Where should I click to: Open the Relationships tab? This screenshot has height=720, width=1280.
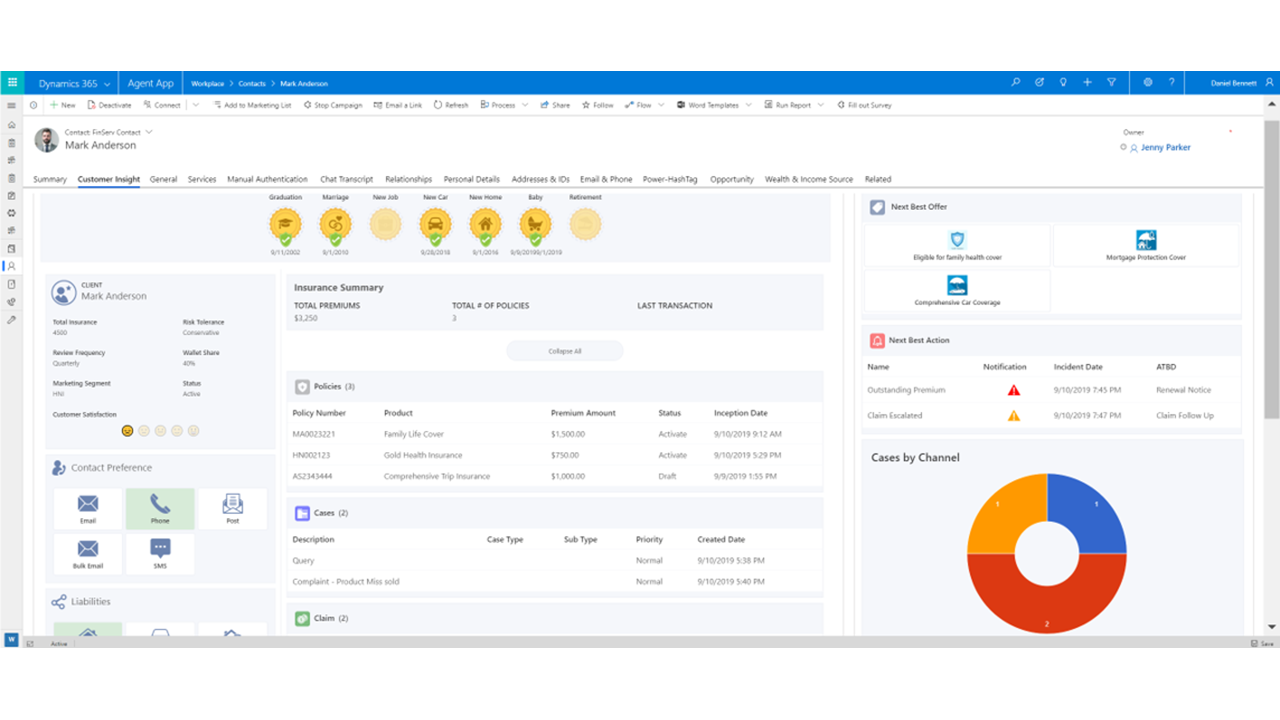(x=408, y=179)
